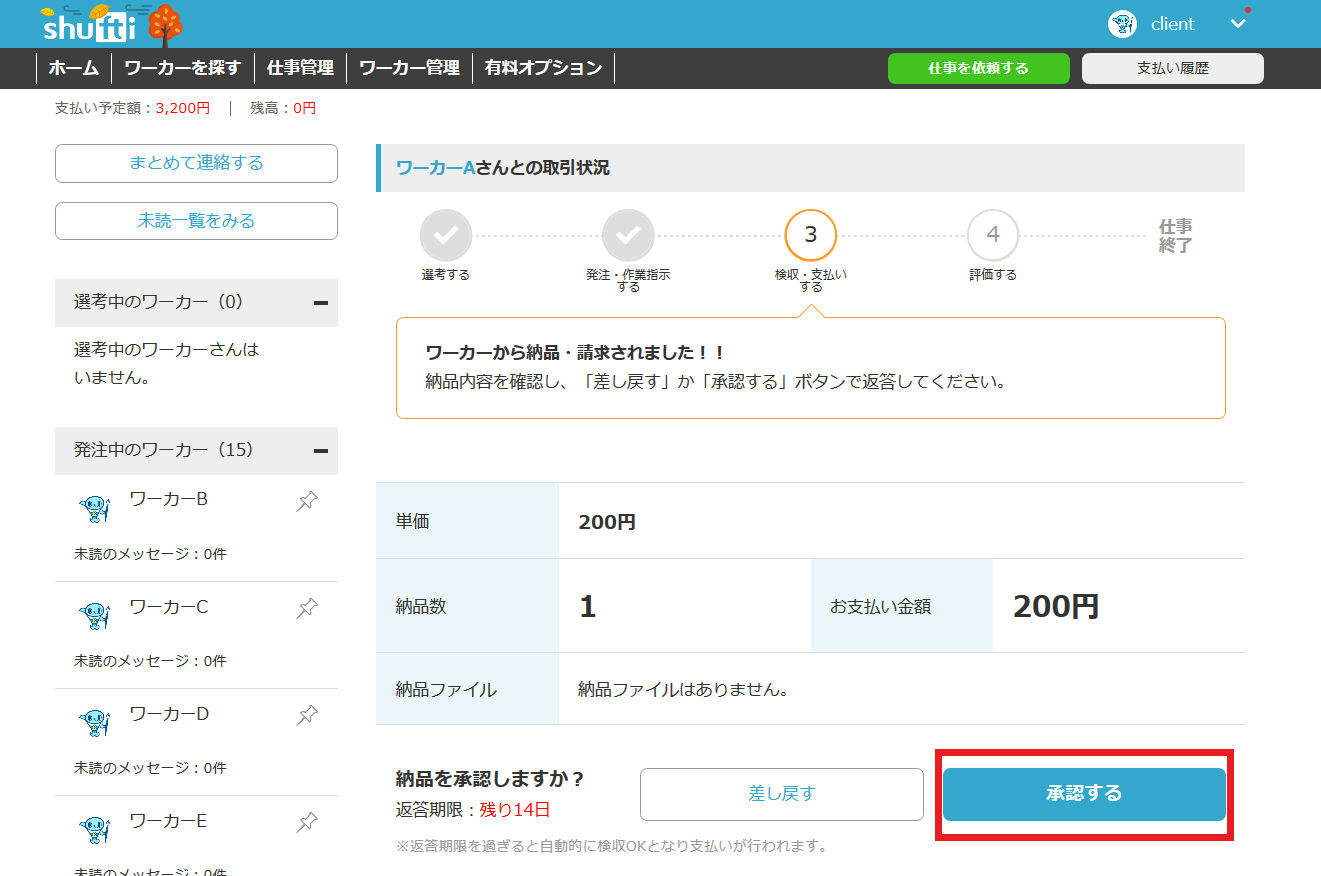
Task: Select ワーカーB name in sidebar
Action: [x=169, y=499]
